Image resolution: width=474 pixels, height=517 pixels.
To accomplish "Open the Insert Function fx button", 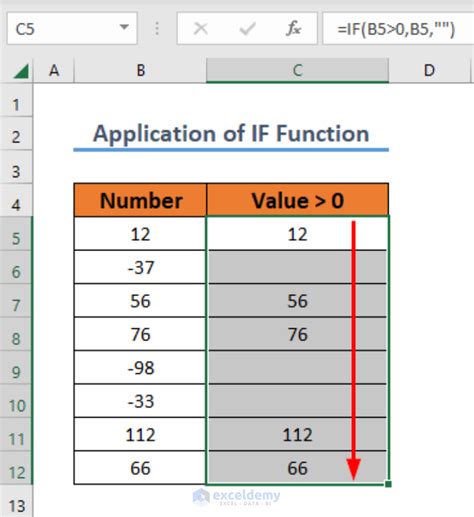I will (x=293, y=29).
